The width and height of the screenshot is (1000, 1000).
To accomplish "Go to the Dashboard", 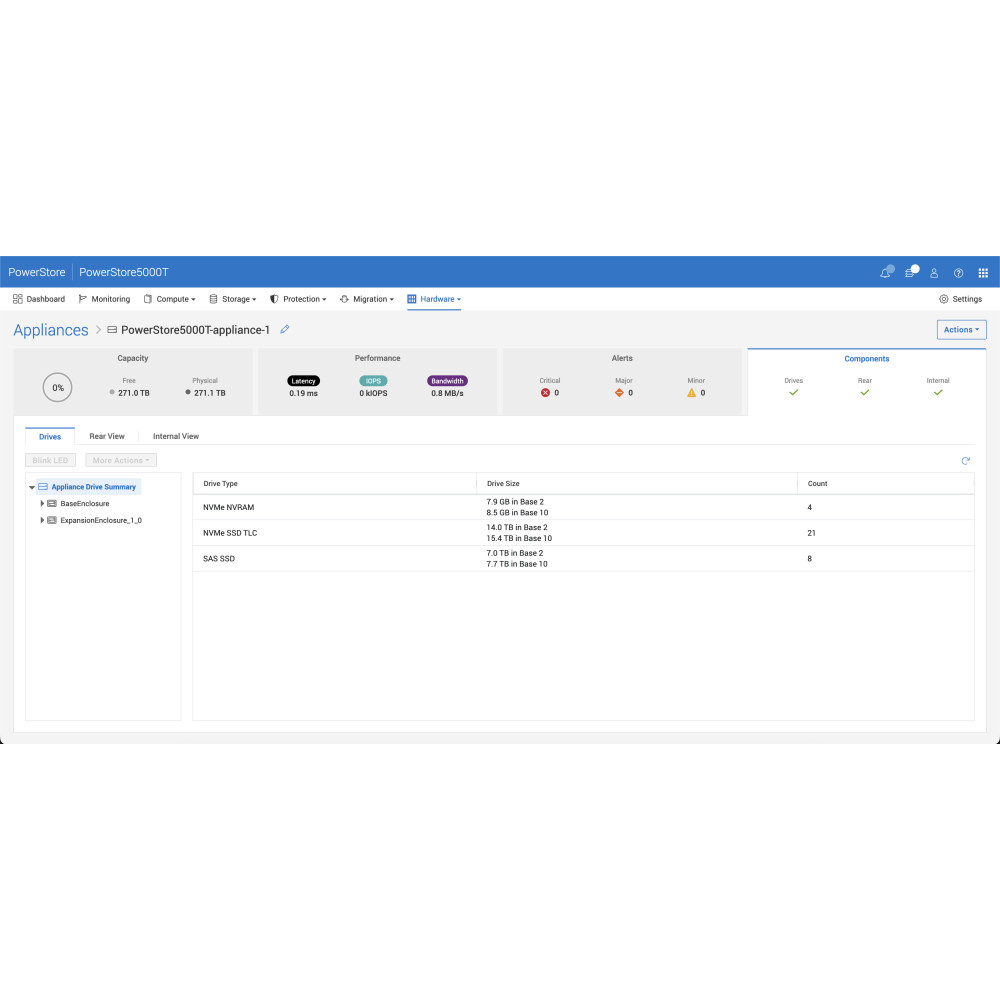I will (x=39, y=299).
